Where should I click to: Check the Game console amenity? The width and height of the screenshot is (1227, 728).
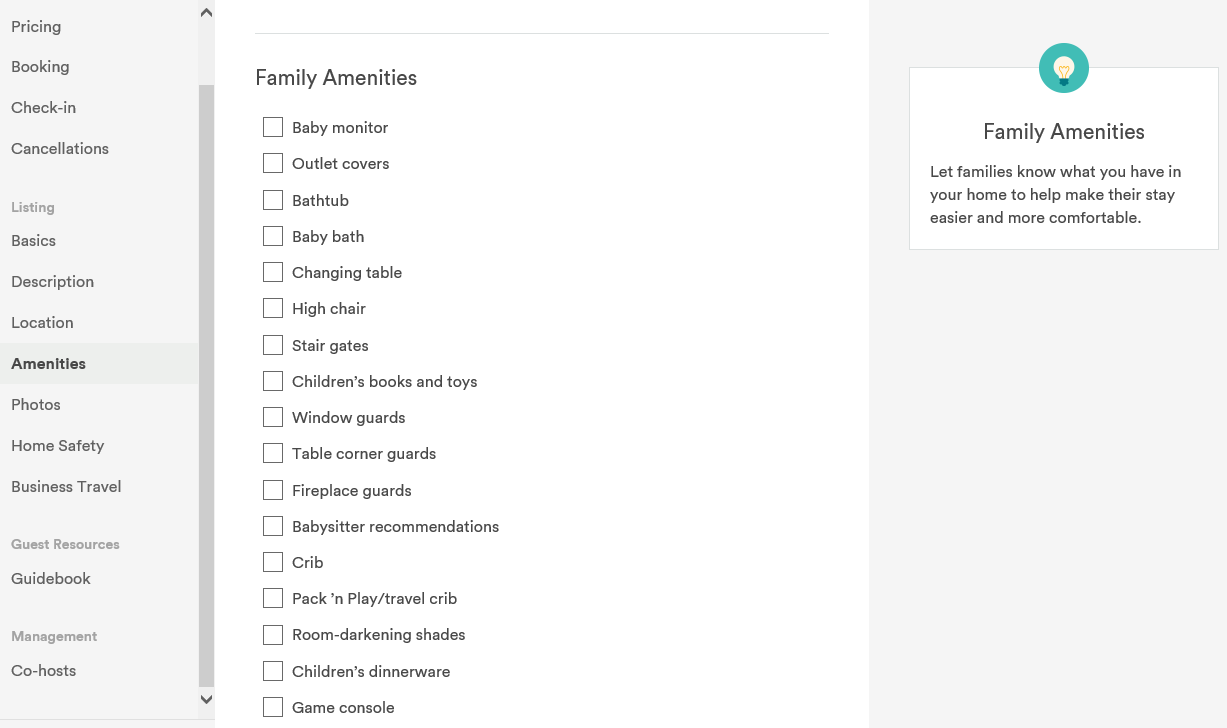click(x=273, y=706)
